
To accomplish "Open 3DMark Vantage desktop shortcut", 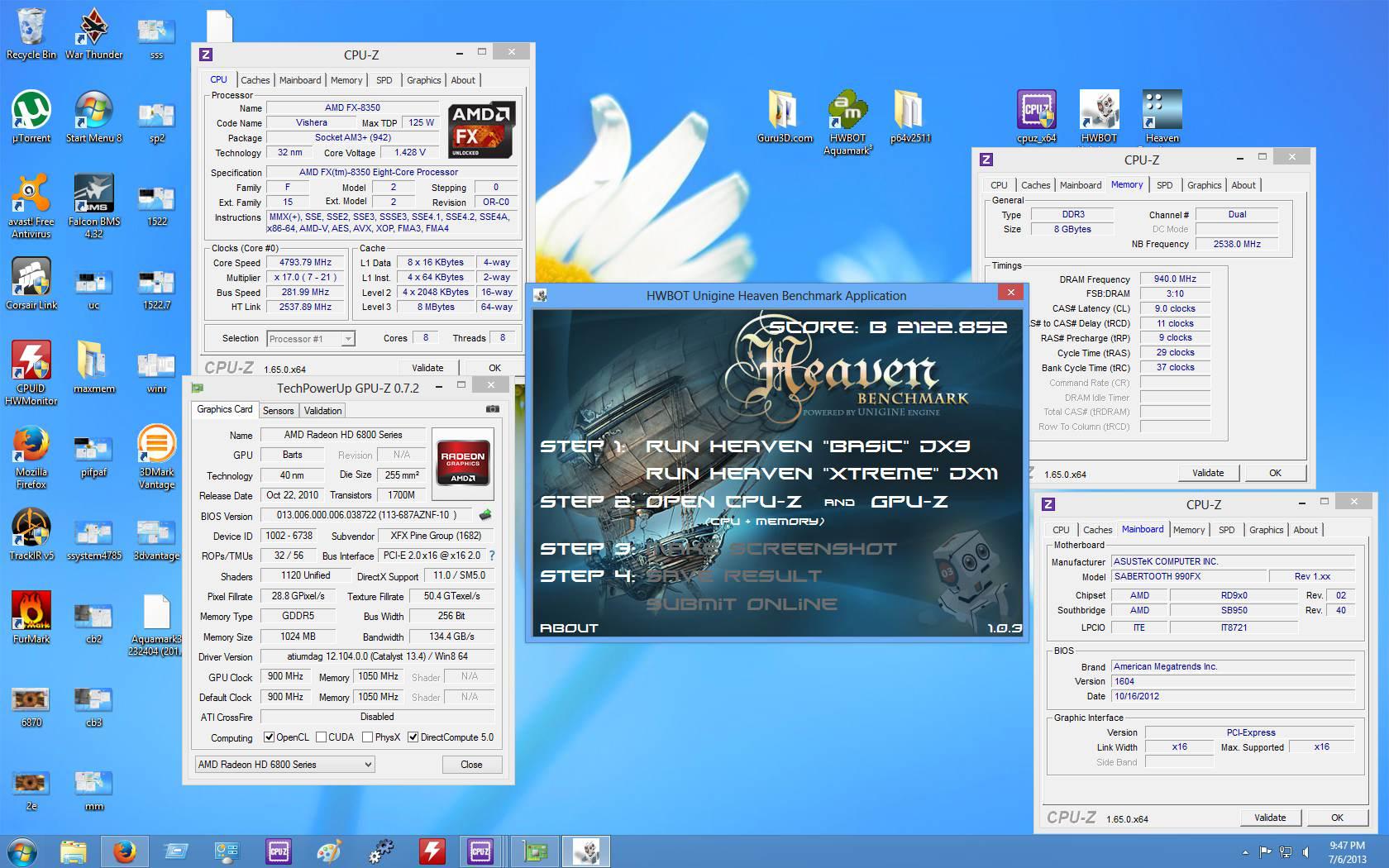I will click(156, 457).
